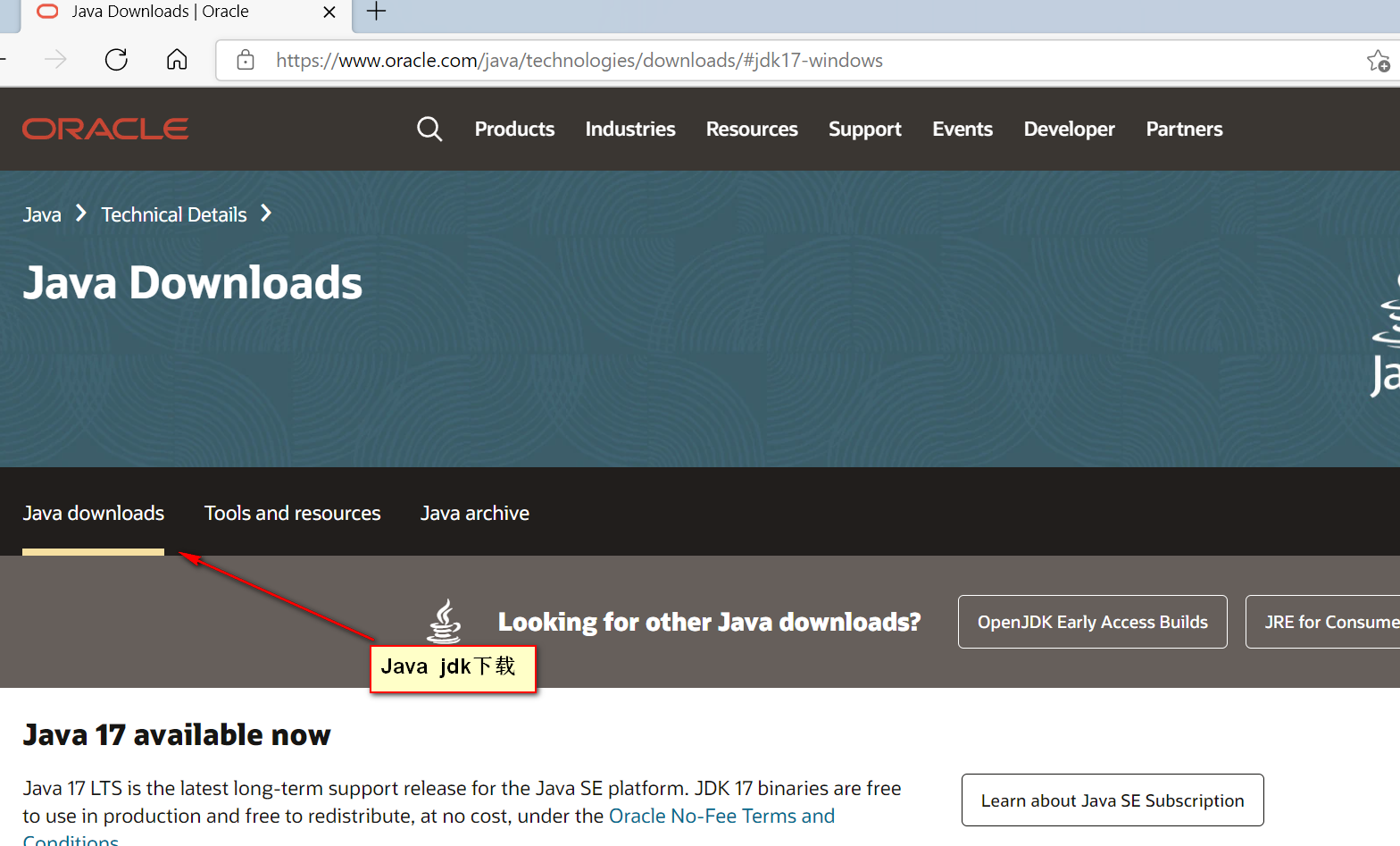This screenshot has height=846, width=1400.
Task: Open the Developer menu
Action: 1070,130
